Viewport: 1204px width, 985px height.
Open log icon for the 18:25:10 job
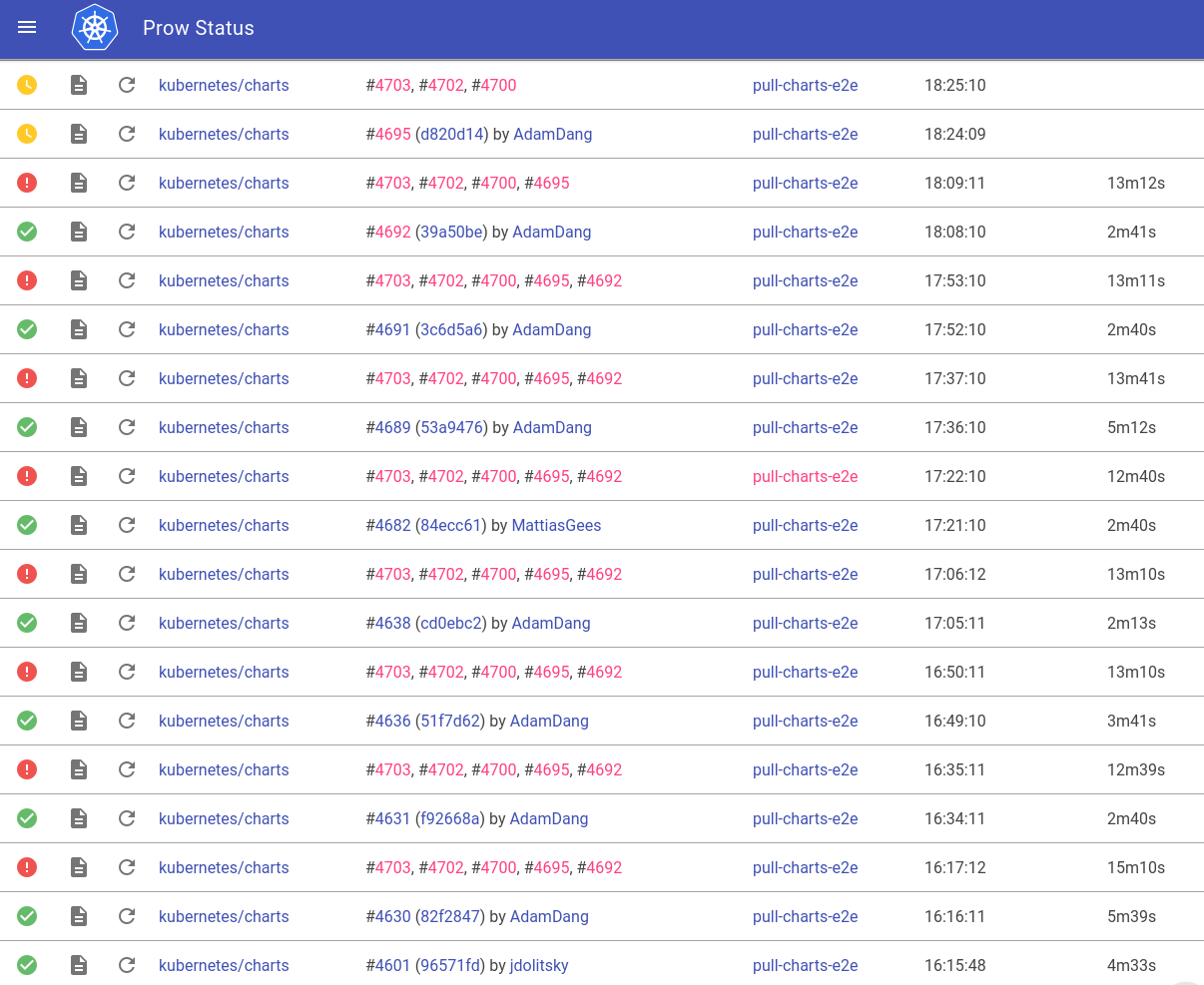[79, 85]
